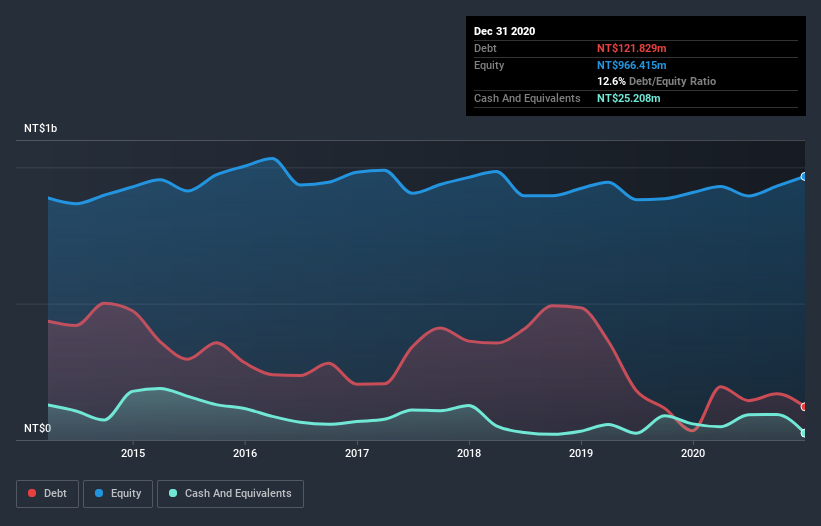Viewport: 821px width, 526px height.
Task: Click the Dec 31 2020 tooltip date
Action: 504,31
